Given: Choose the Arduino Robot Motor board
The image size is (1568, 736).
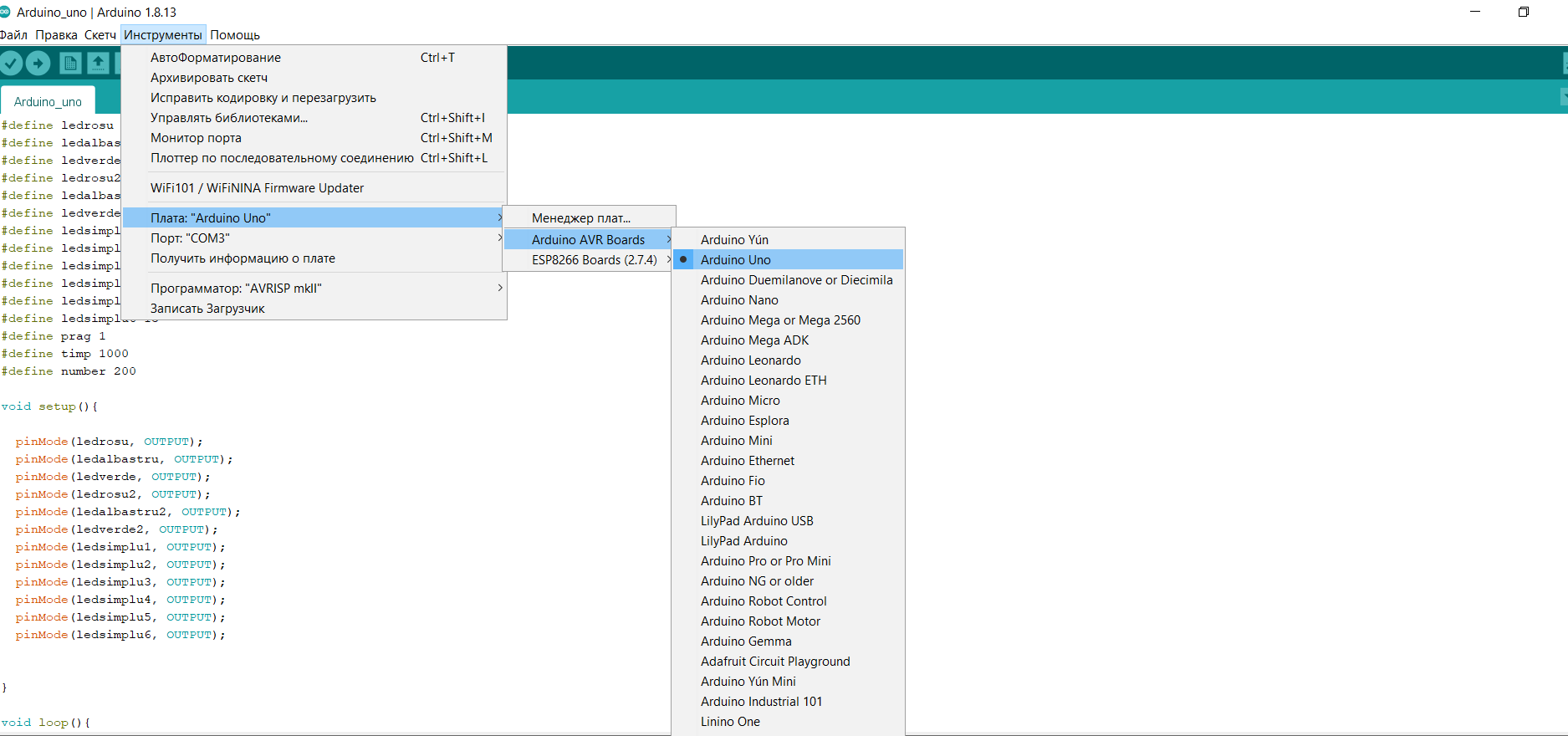Looking at the screenshot, I should coord(788,621).
